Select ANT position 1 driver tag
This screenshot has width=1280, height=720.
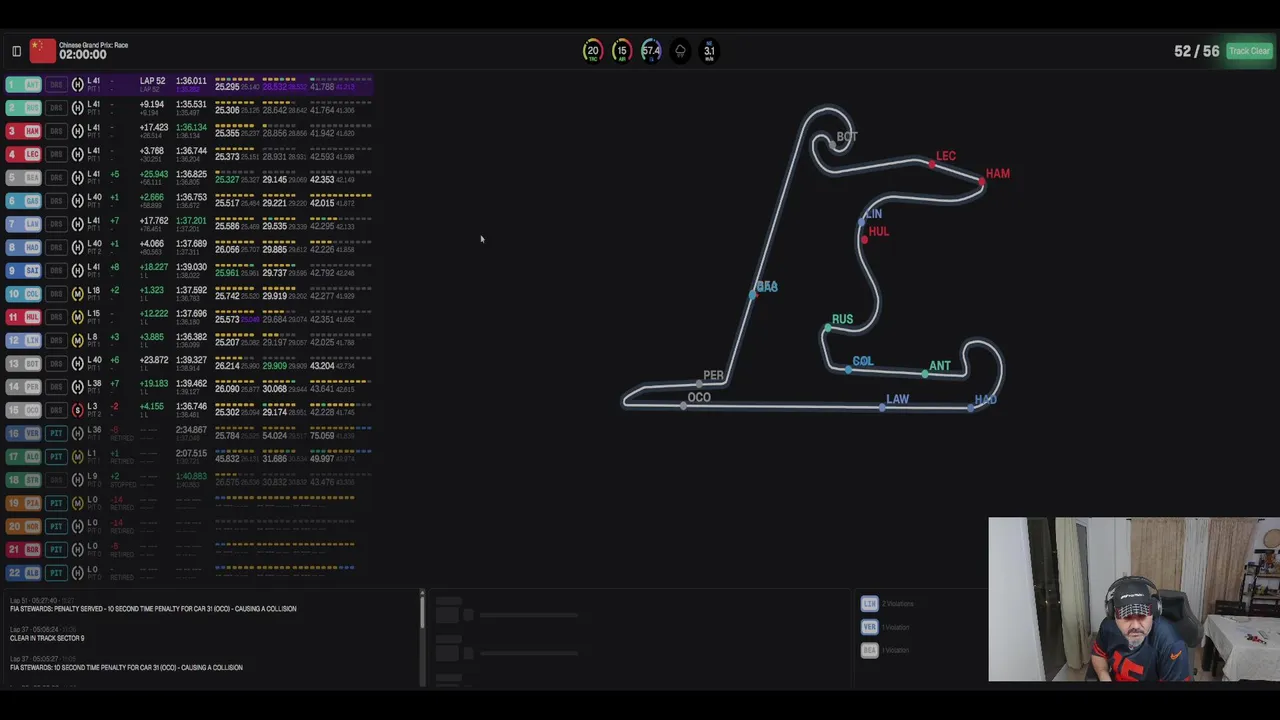click(24, 85)
